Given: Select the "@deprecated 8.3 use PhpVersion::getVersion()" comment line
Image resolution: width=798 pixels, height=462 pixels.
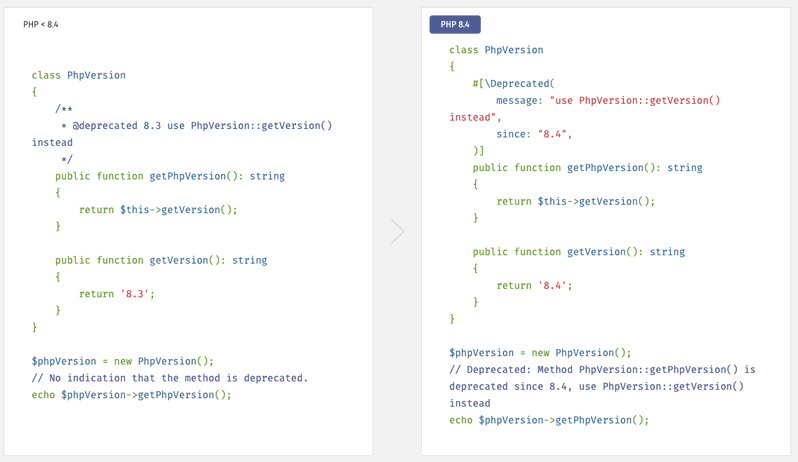Looking at the screenshot, I should pos(196,126).
